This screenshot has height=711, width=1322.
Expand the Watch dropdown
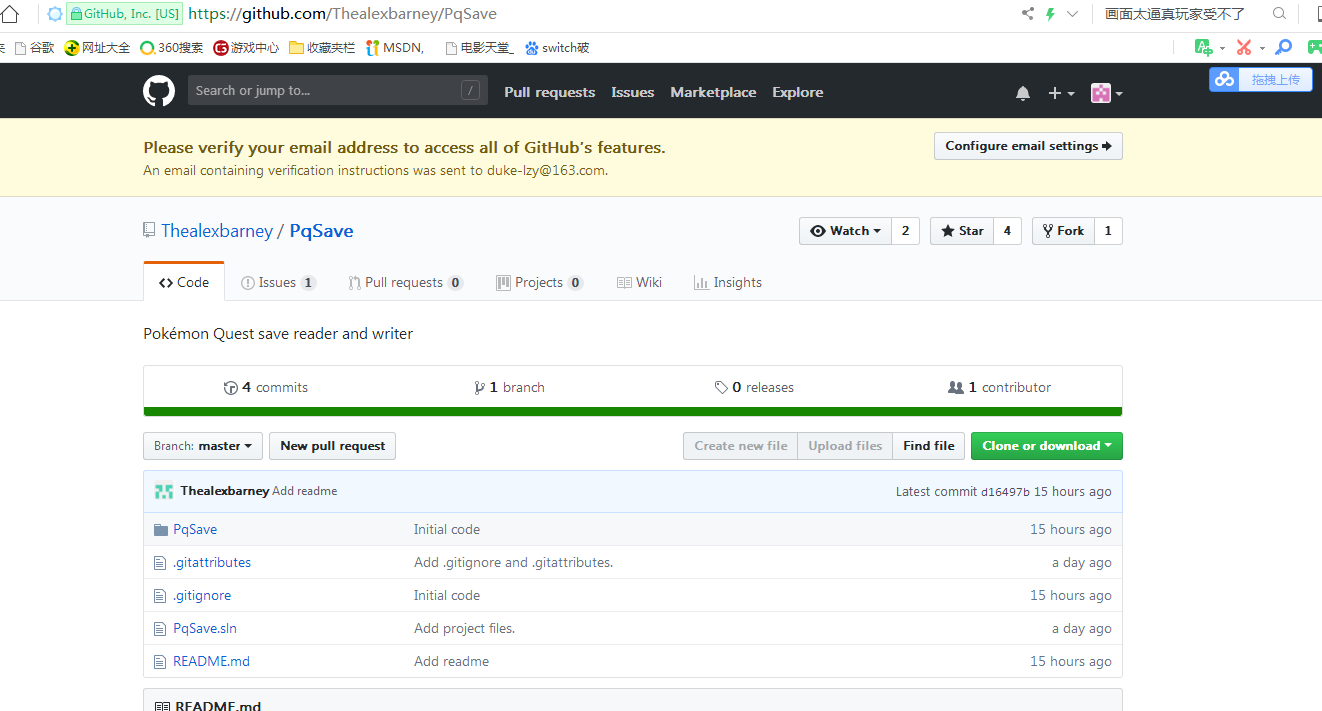click(845, 231)
